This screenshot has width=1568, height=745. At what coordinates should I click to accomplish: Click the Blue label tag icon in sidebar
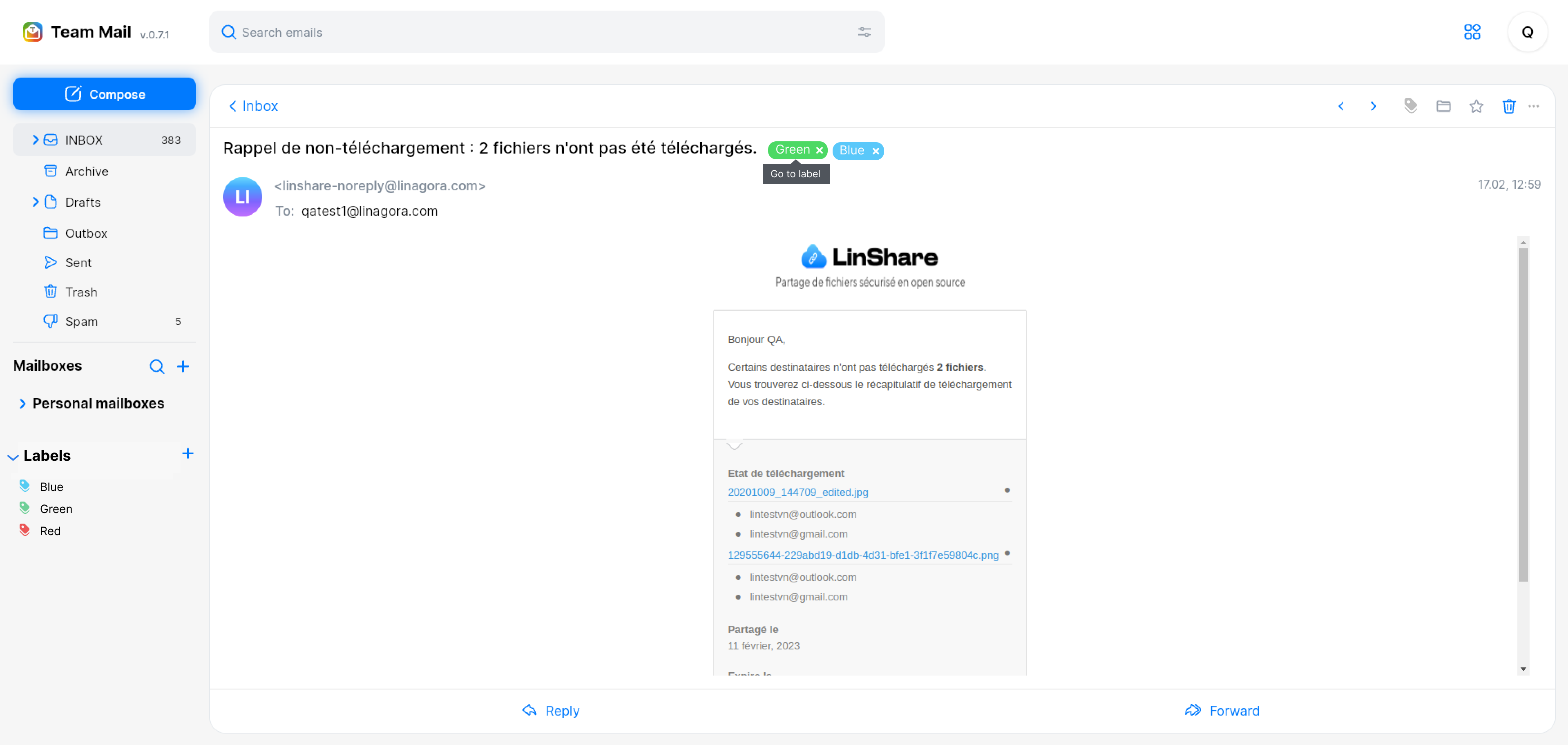coord(25,486)
